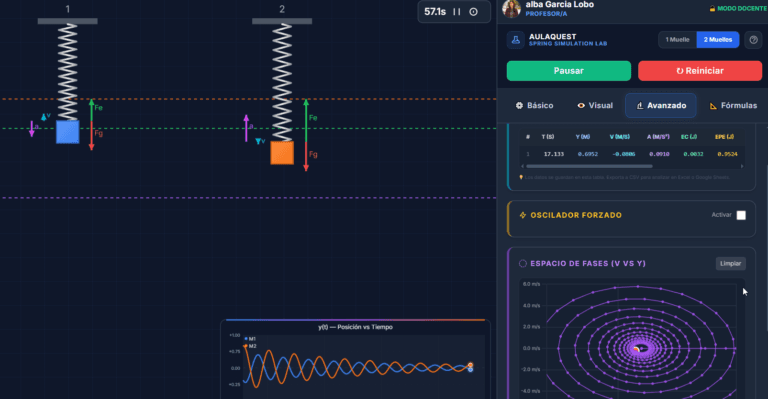
Task: Open the help question-mark icon
Action: click(753, 40)
